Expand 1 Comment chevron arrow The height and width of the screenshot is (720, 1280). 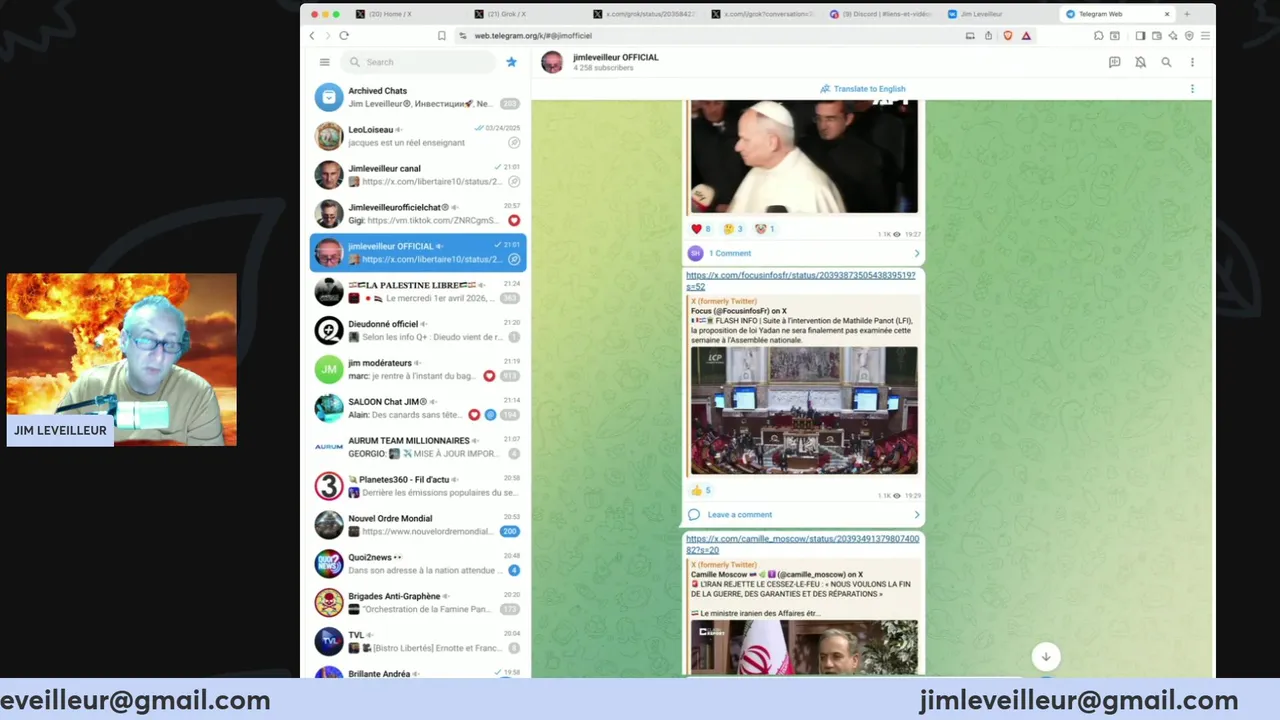[x=917, y=253]
